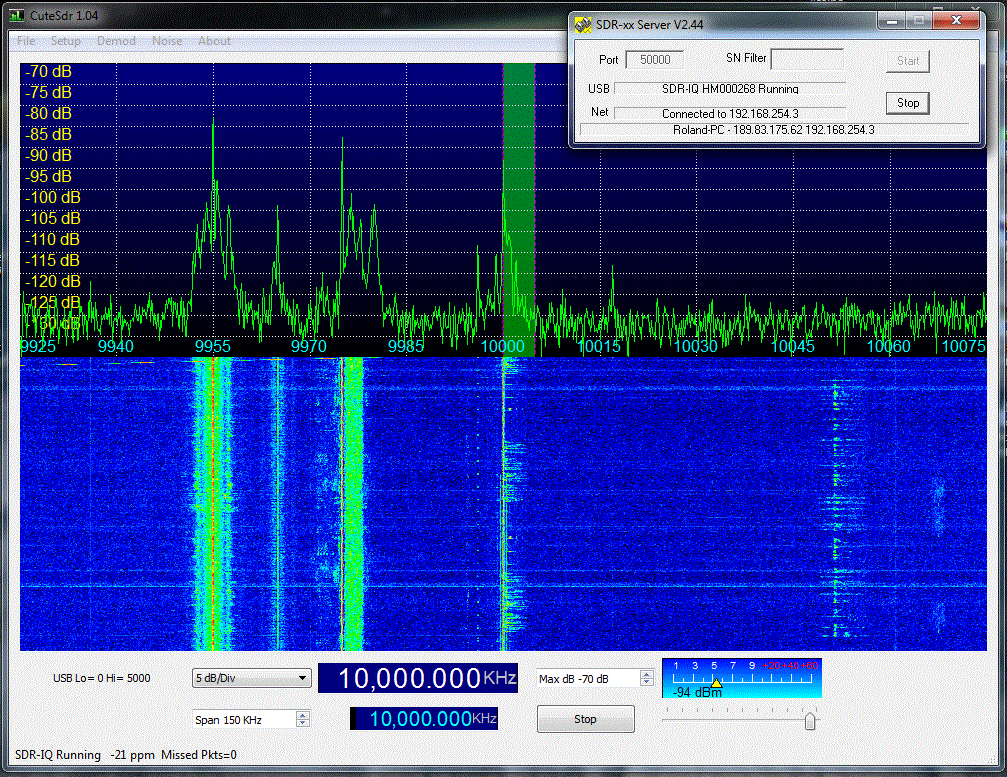Open the Setup menu
The width and height of the screenshot is (1007, 777).
(x=66, y=41)
